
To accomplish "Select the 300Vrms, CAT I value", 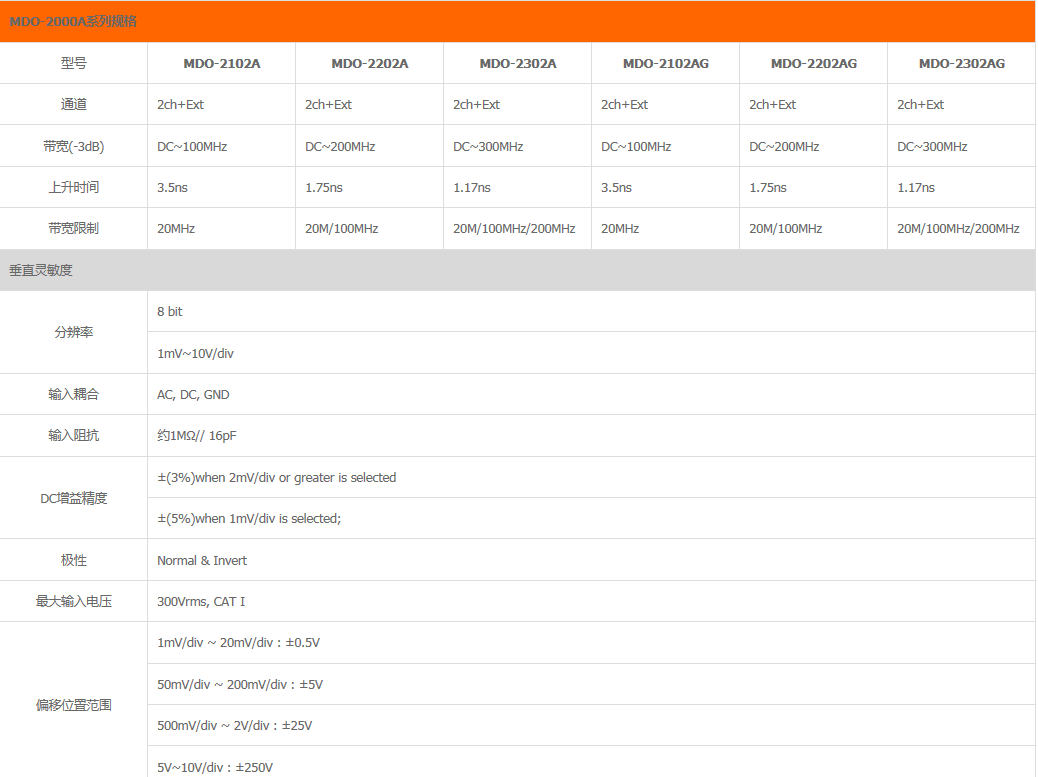I will [x=201, y=602].
